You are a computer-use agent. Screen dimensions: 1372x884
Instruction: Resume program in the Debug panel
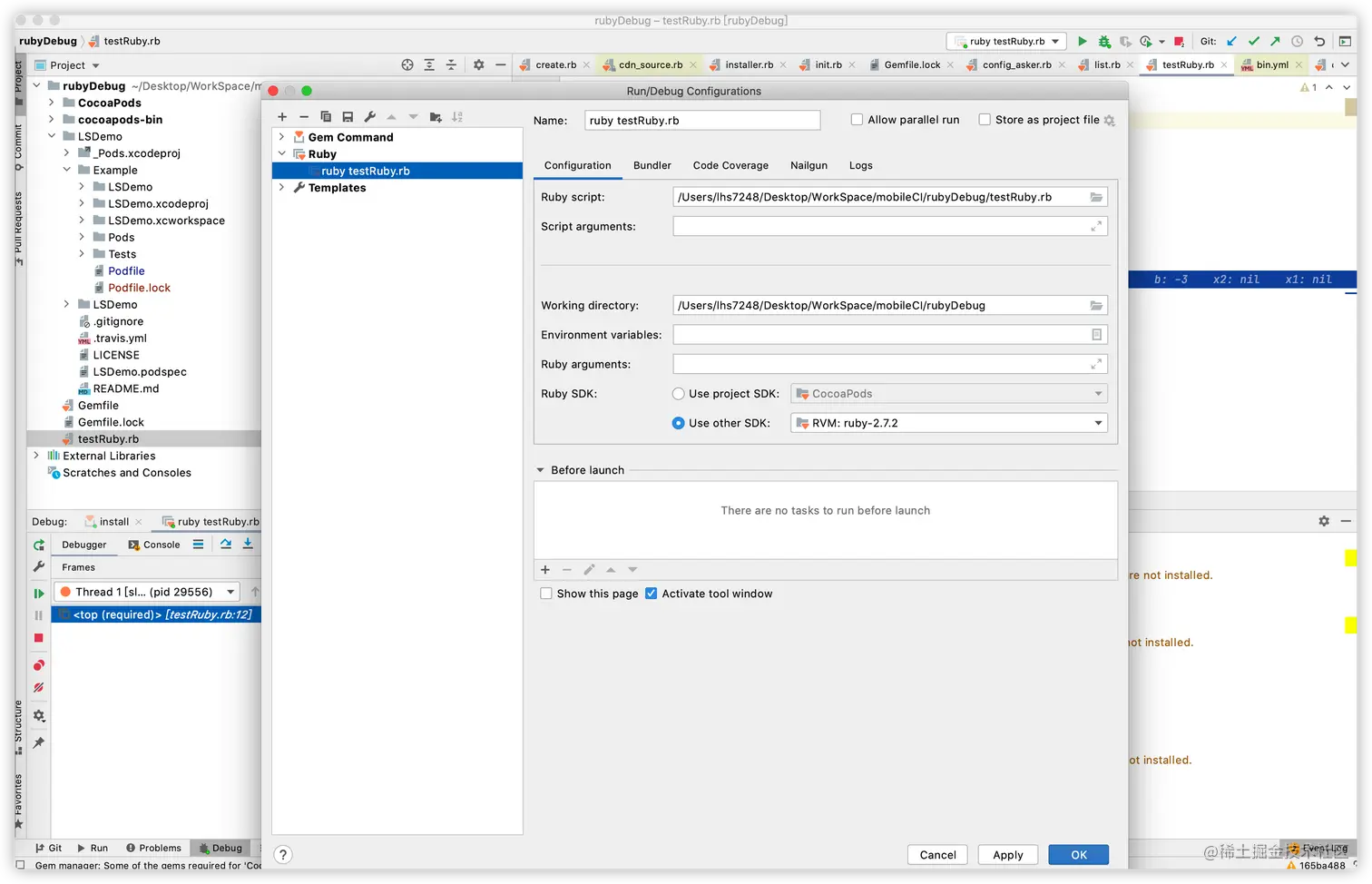coord(39,594)
